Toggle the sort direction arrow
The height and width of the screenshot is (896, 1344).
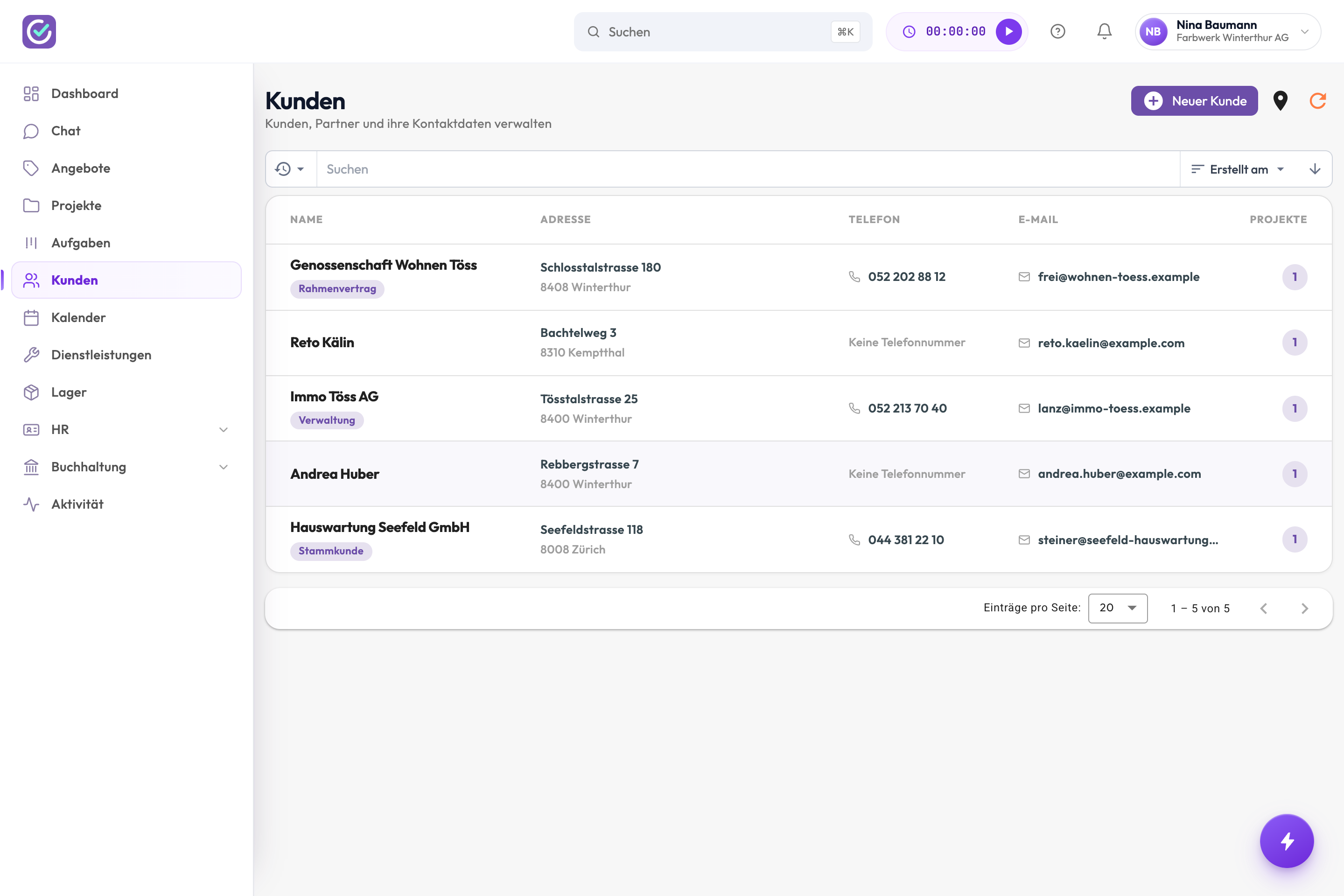click(1315, 169)
